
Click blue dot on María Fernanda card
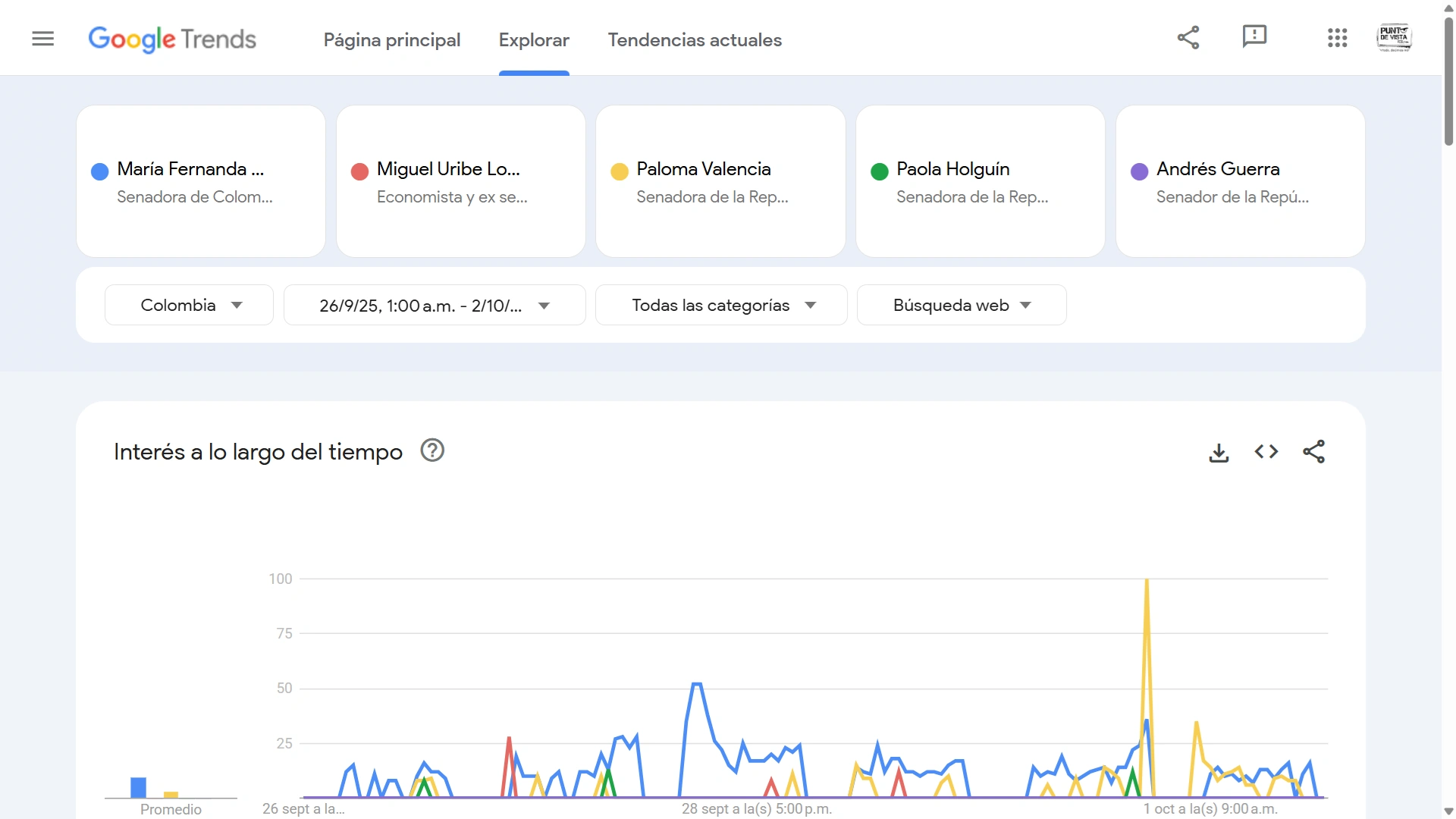click(99, 171)
